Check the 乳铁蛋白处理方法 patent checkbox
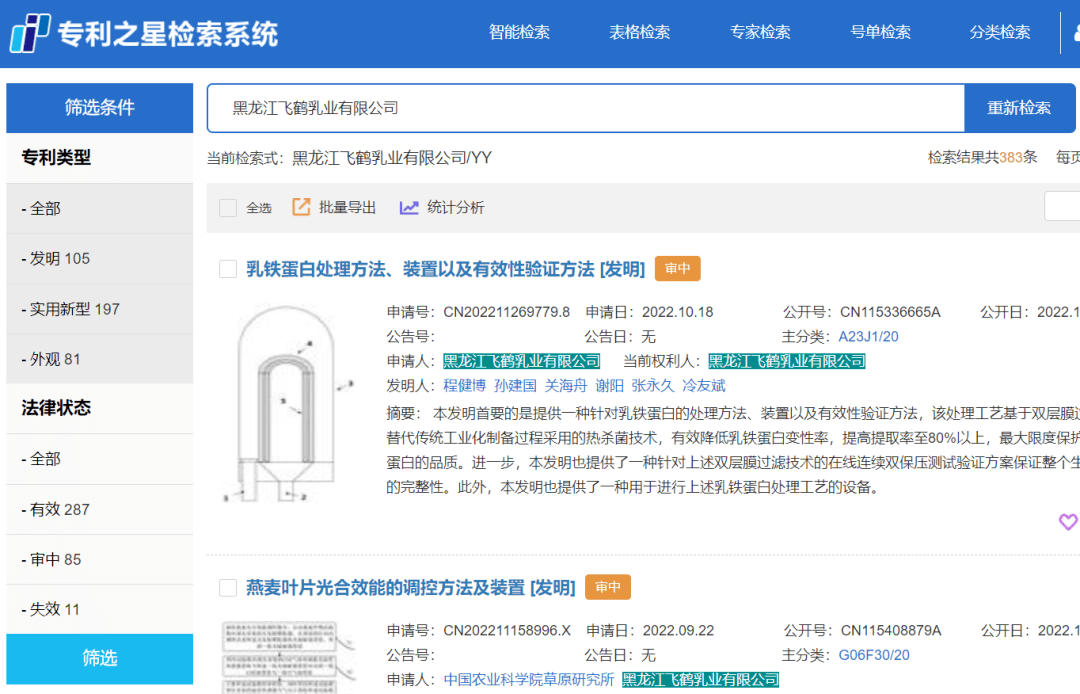 pyautogui.click(x=228, y=269)
